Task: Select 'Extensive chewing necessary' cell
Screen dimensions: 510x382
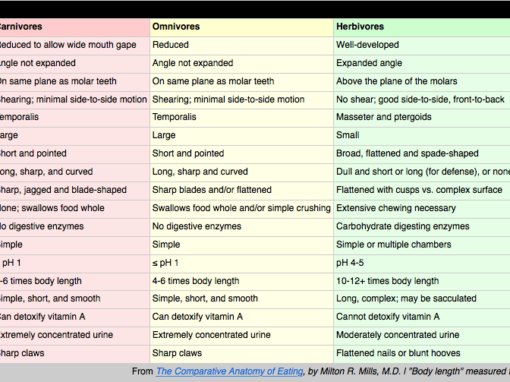Action: pyautogui.click(x=422, y=209)
